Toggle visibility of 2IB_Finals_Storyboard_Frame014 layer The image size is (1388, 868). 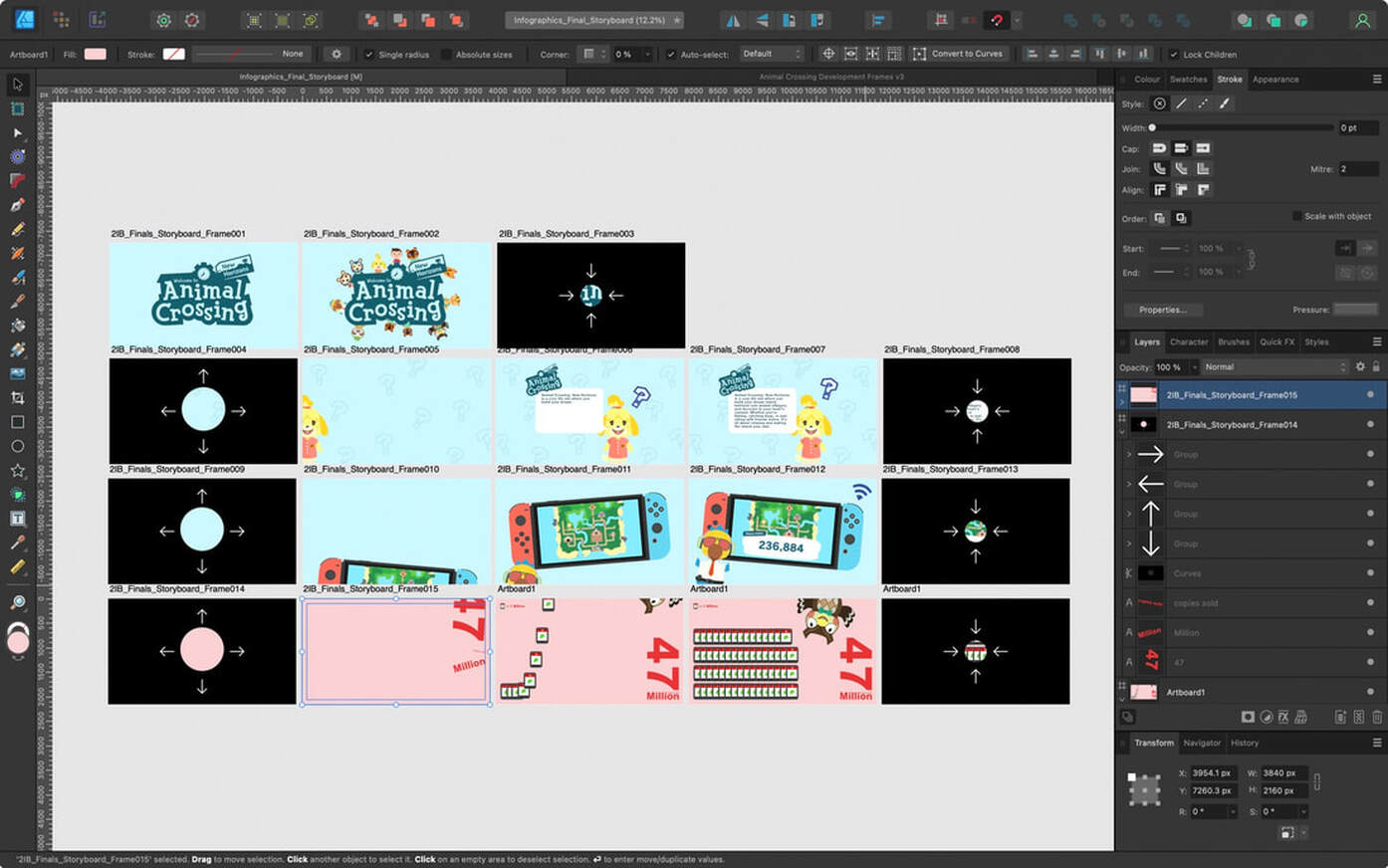tap(1370, 425)
